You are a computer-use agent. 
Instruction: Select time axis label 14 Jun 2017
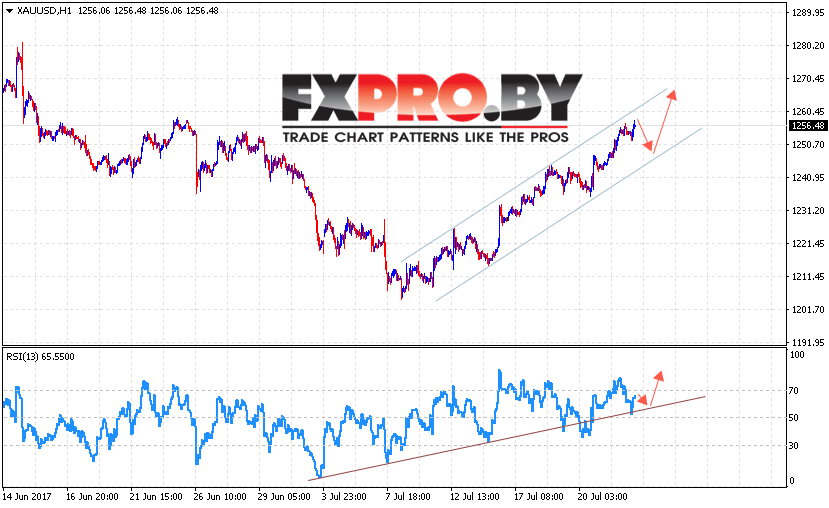tap(27, 497)
